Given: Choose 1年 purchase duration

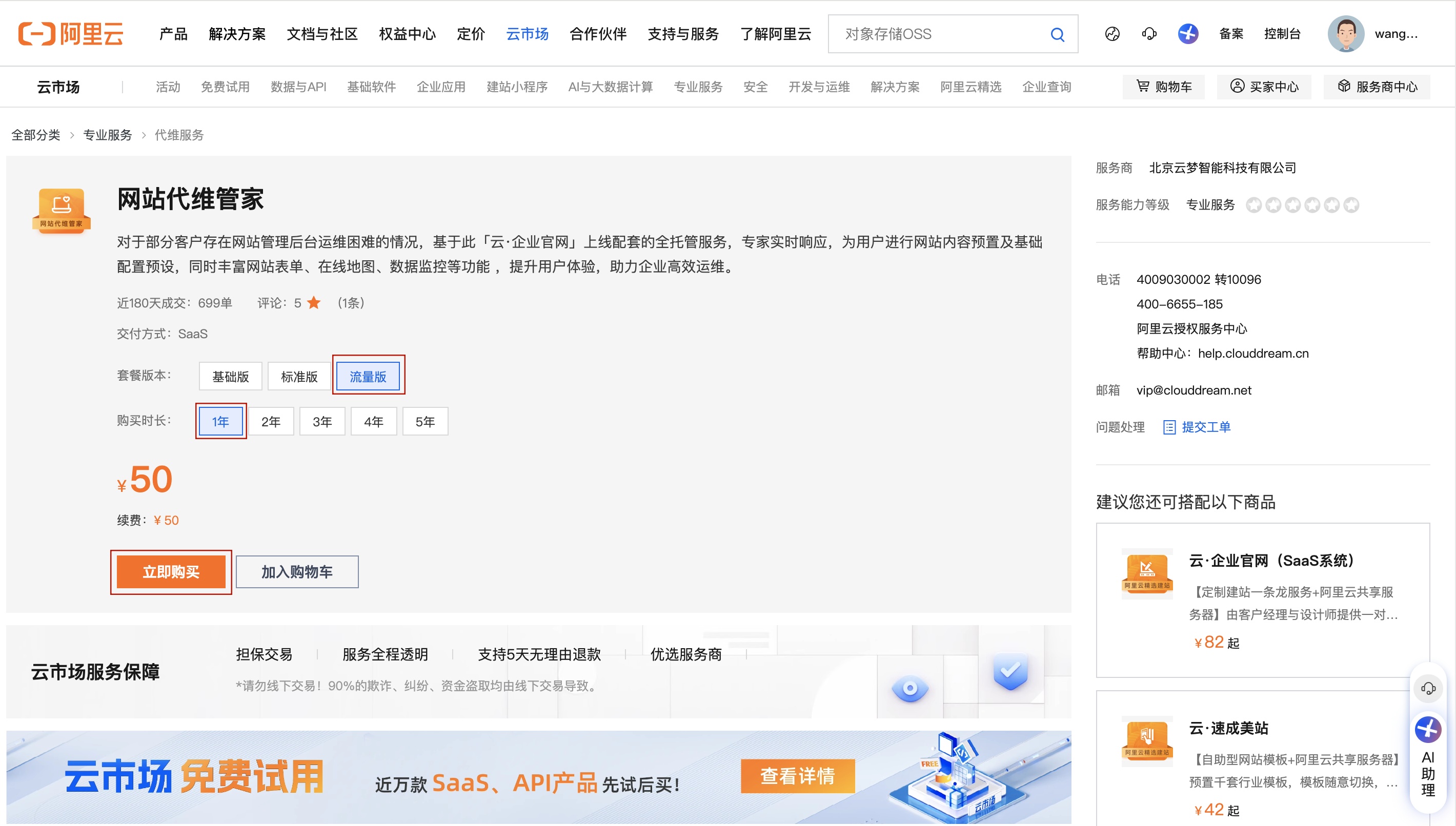Looking at the screenshot, I should click(221, 421).
